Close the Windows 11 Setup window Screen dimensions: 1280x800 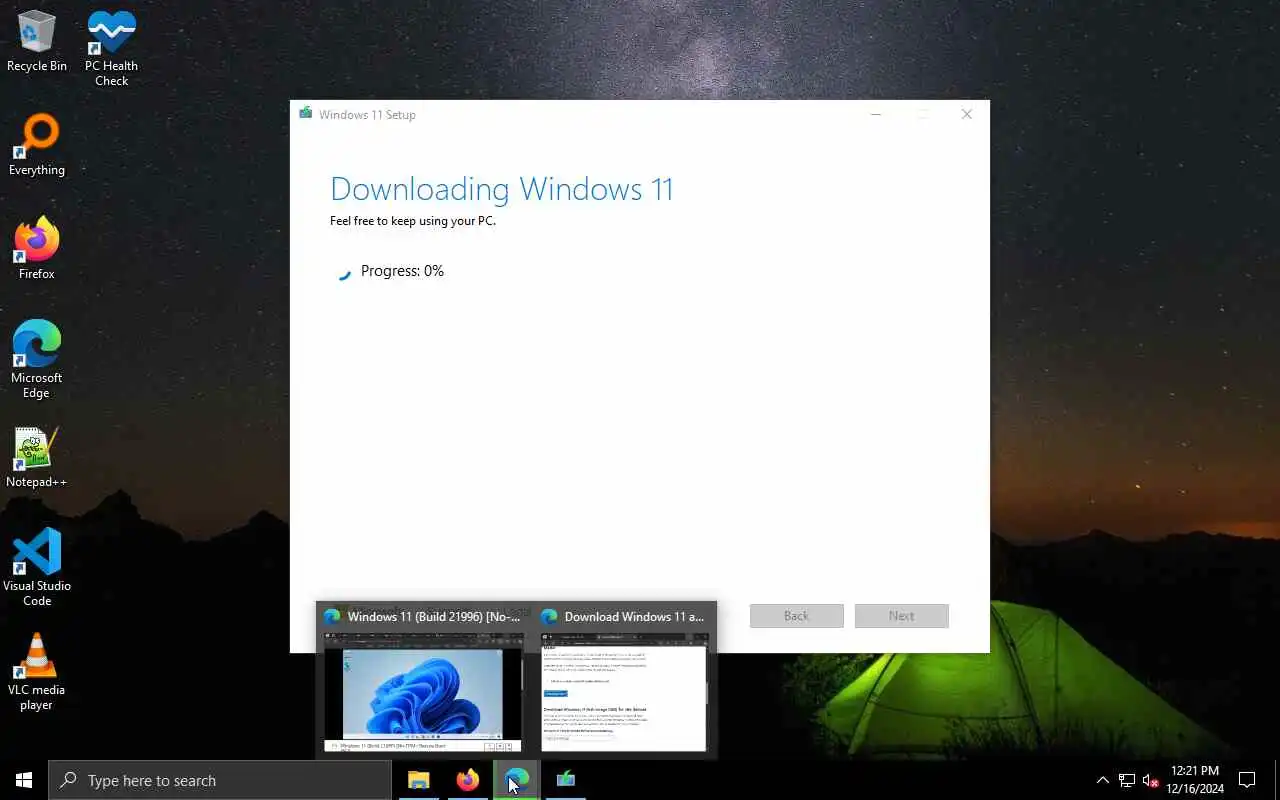[x=966, y=114]
